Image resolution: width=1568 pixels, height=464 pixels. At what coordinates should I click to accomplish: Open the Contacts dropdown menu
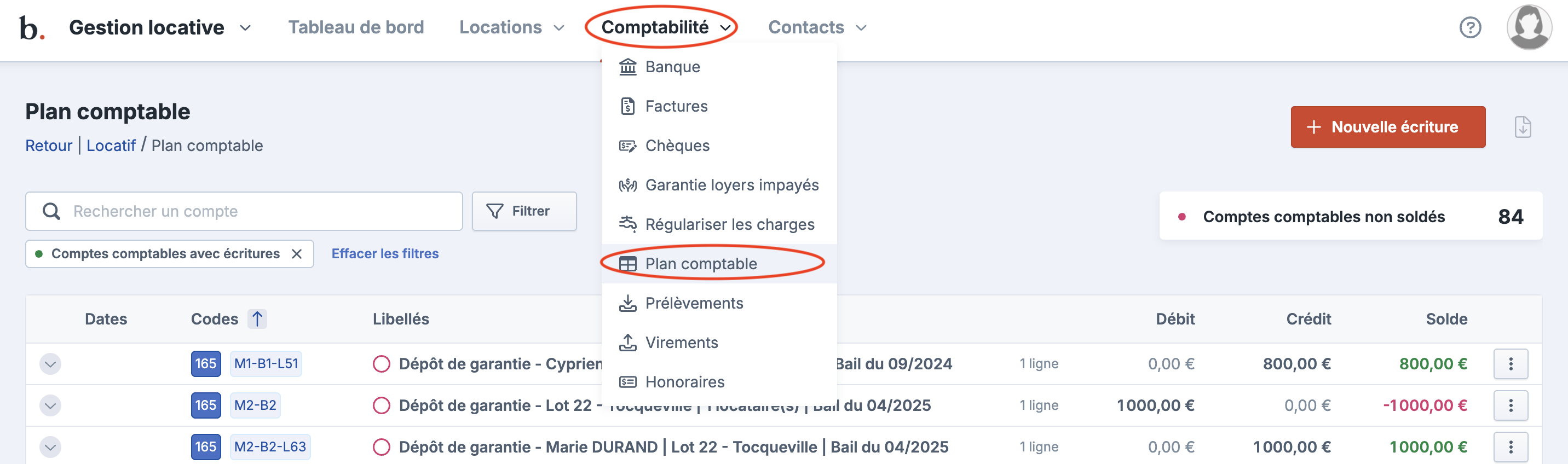(x=817, y=27)
